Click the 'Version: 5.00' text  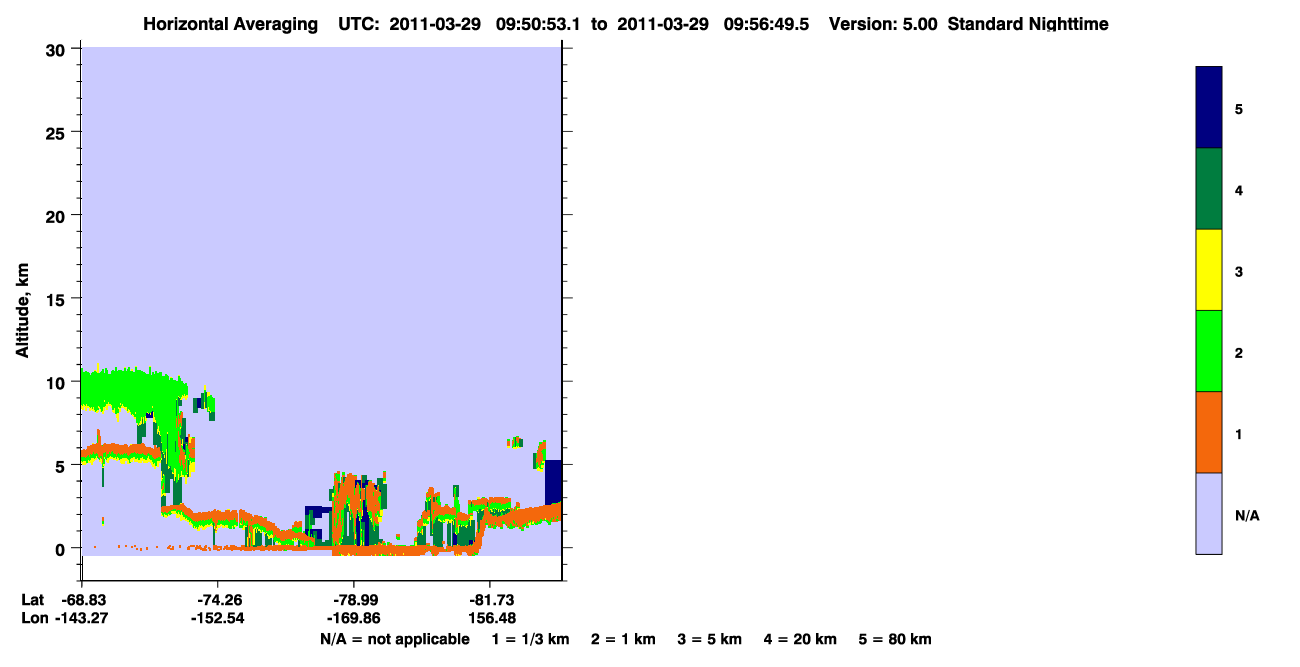pyautogui.click(x=883, y=24)
